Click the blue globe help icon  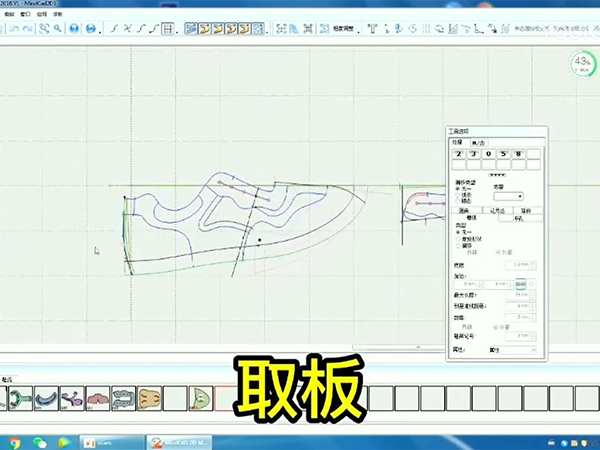[x=74, y=29]
